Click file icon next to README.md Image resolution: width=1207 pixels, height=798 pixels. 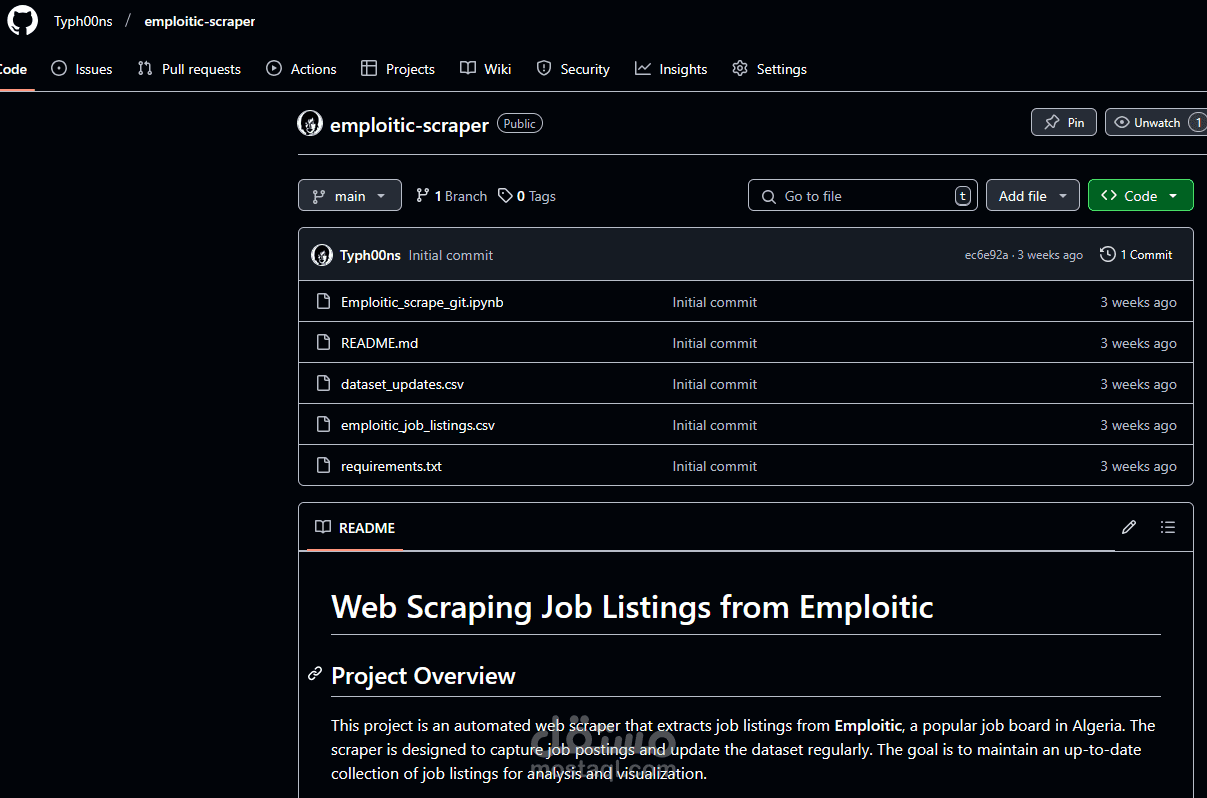pos(323,342)
